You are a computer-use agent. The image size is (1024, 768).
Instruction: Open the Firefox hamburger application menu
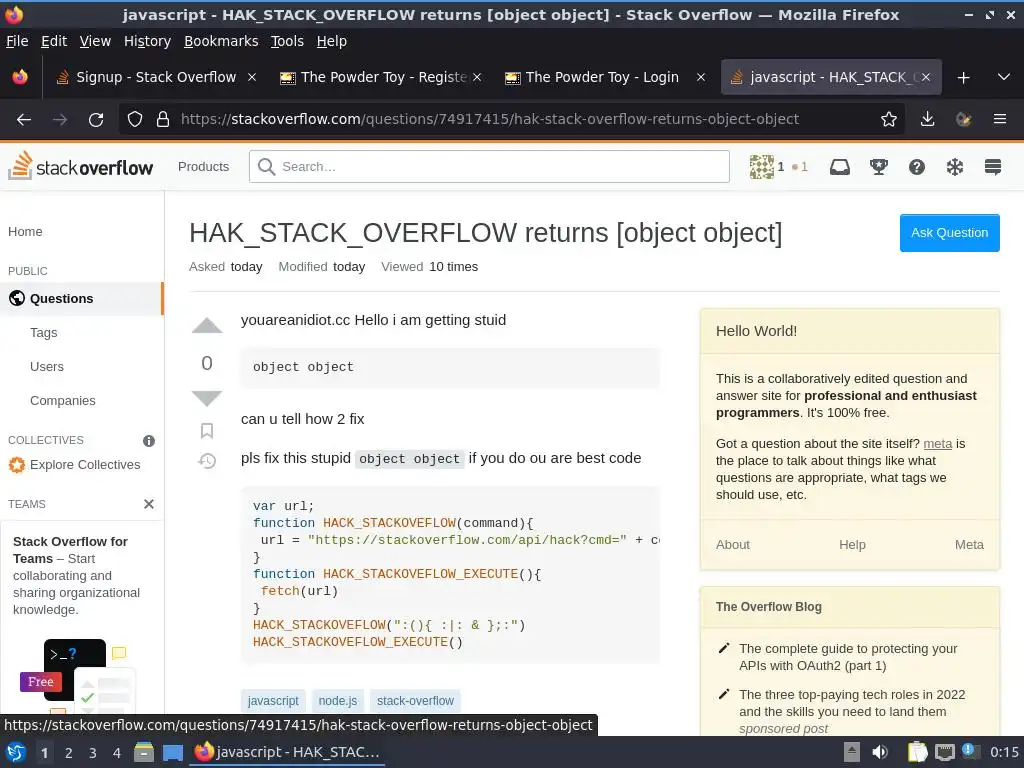(x=999, y=120)
